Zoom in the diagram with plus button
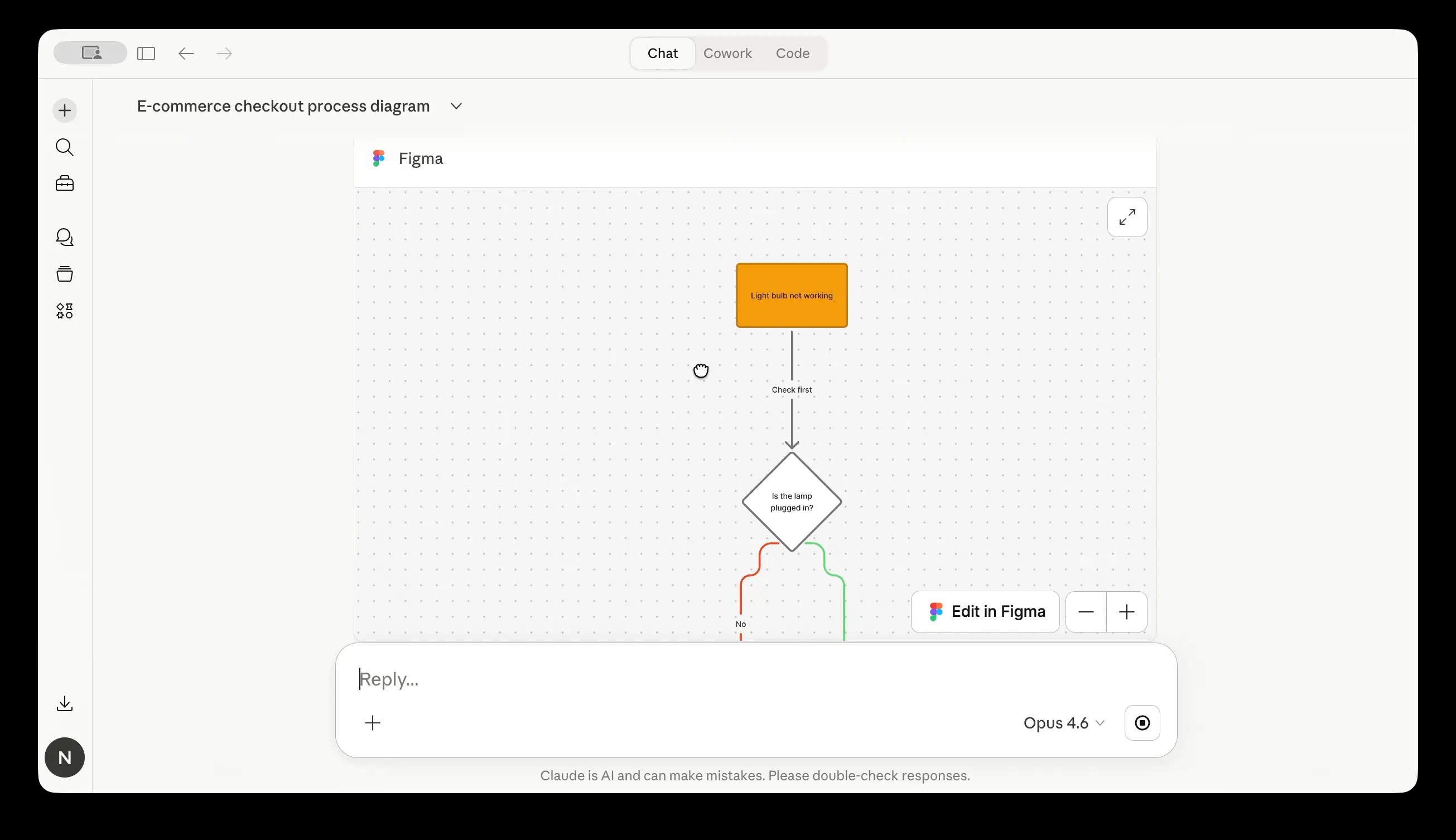This screenshot has width=1456, height=840. 1126,612
